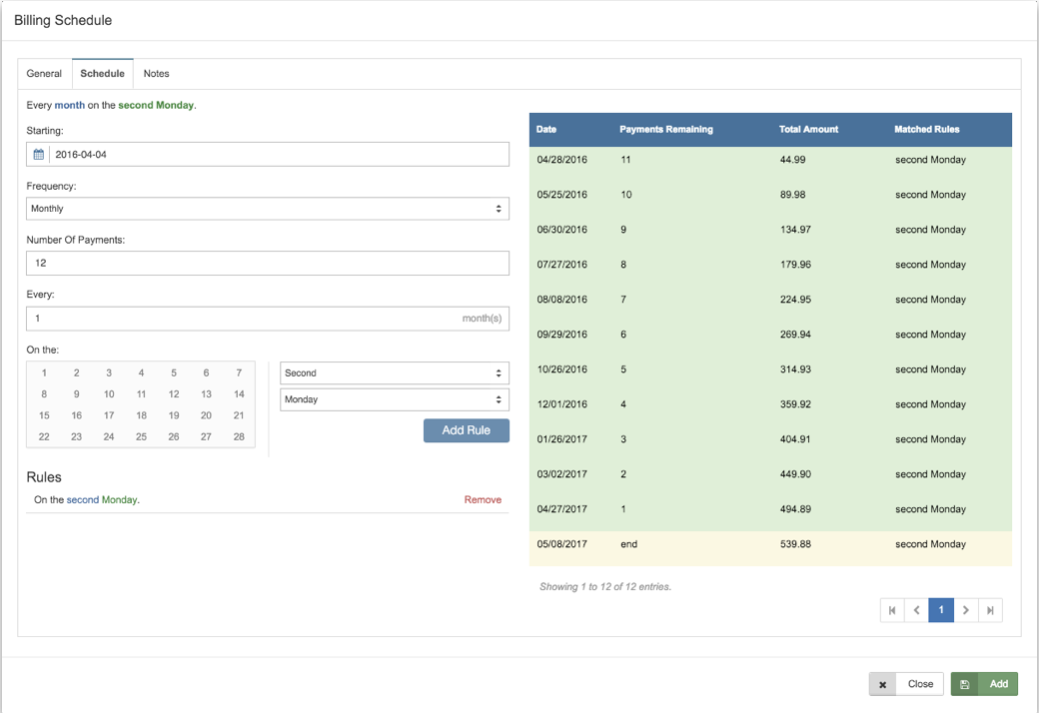The image size is (1039, 713).
Task: Remove the second Monday rule
Action: pos(482,500)
